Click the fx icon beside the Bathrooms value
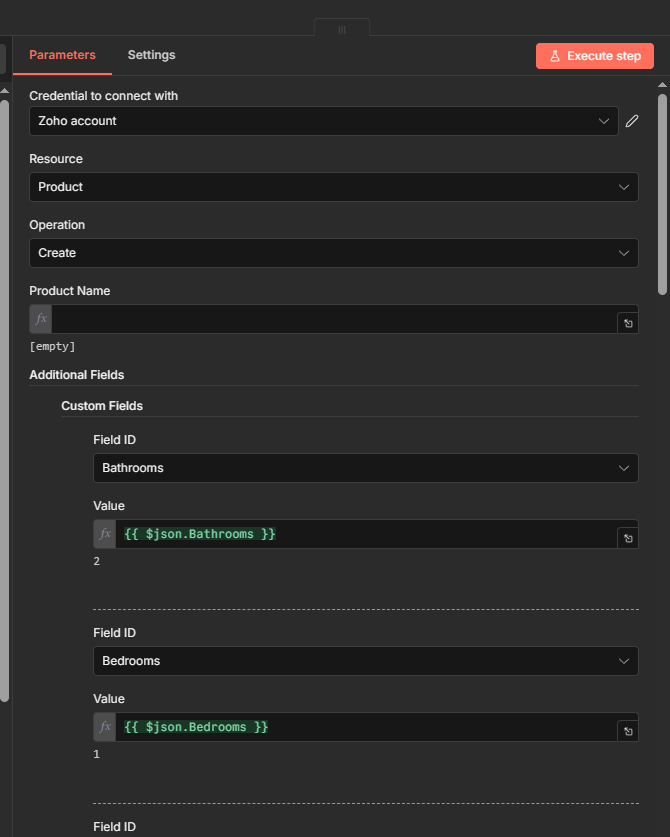 [x=105, y=534]
